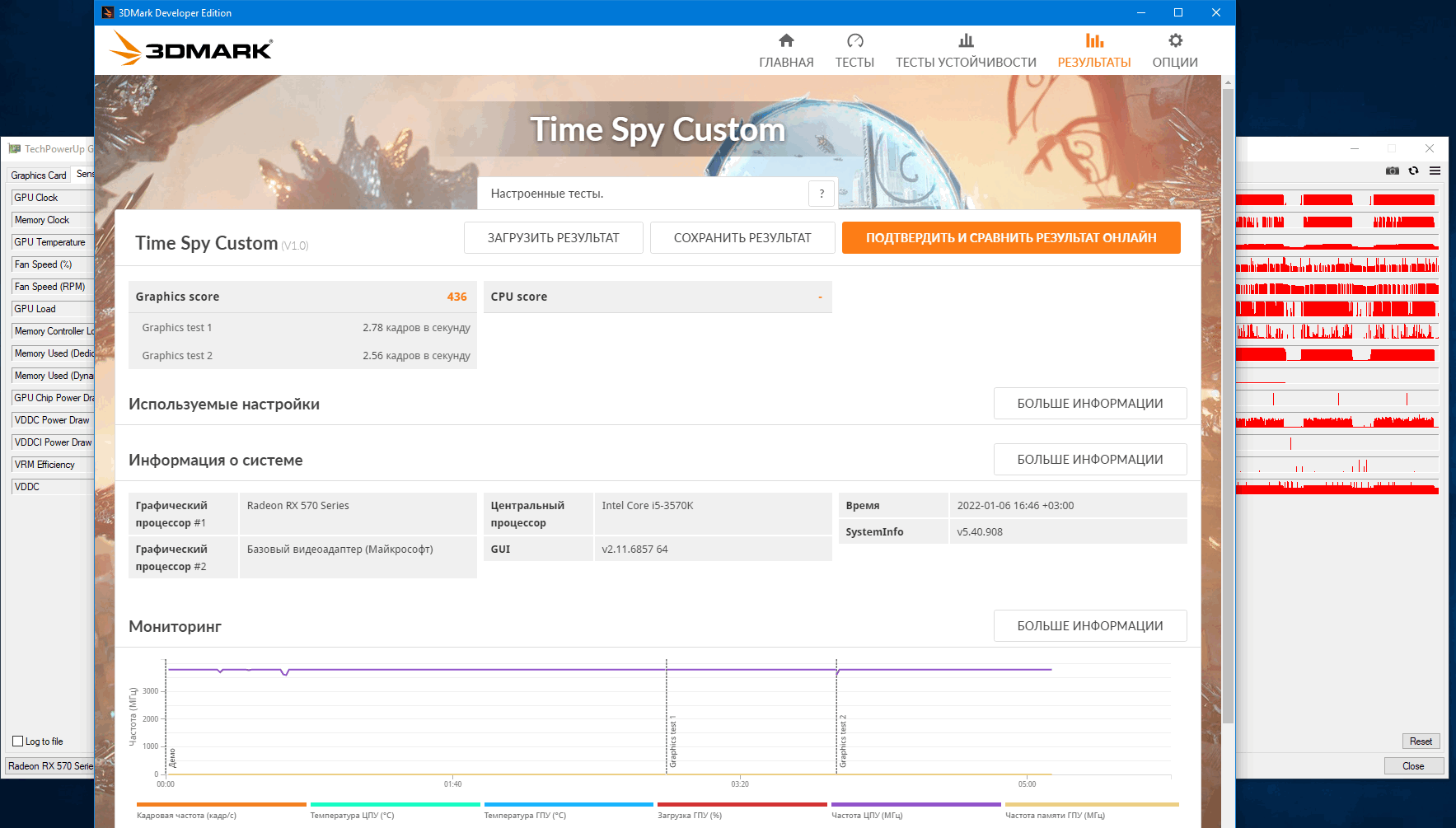
Task: Minimize the GPU-Z window
Action: click(x=1355, y=148)
